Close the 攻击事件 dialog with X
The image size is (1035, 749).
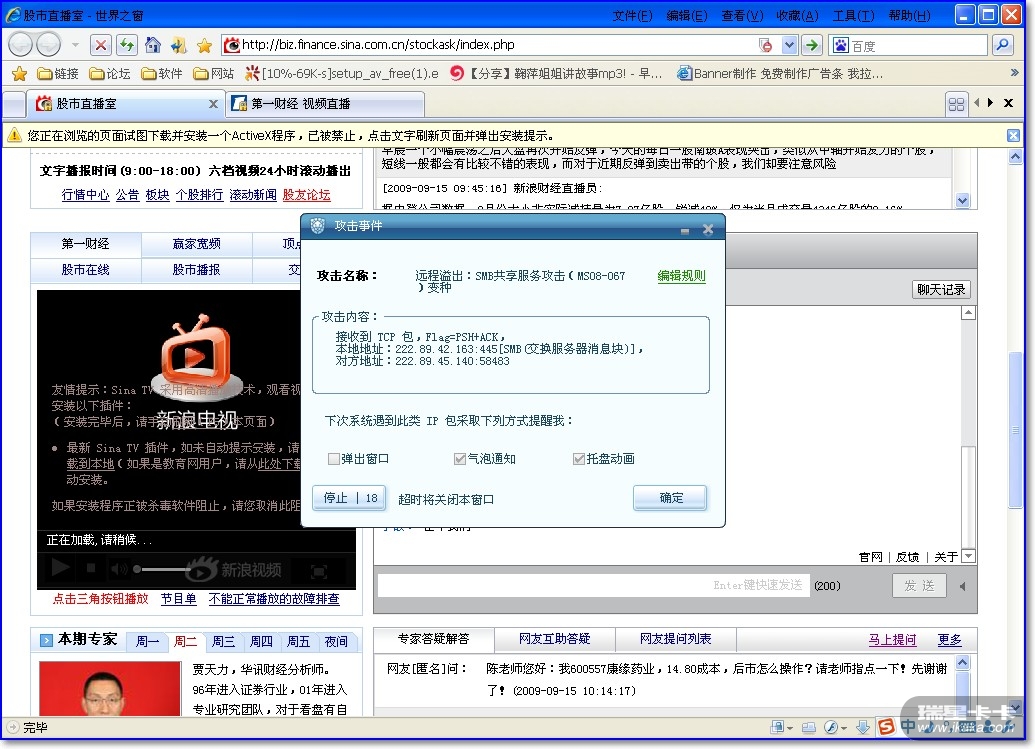click(x=708, y=229)
